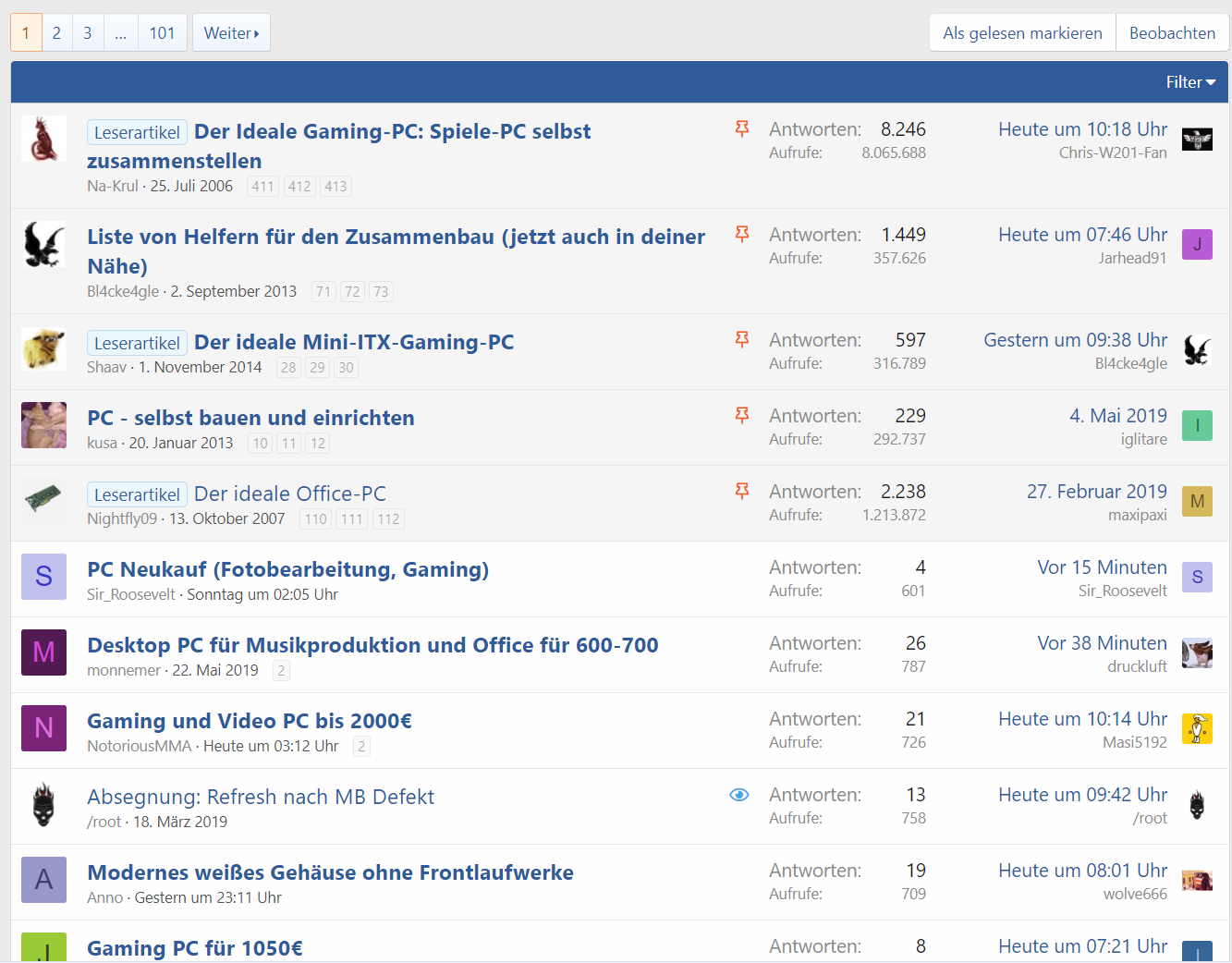This screenshot has width=1232, height=963.
Task: Click Sir_Roosevelt's S avatar beside PC Neukauf
Action: tap(43, 577)
